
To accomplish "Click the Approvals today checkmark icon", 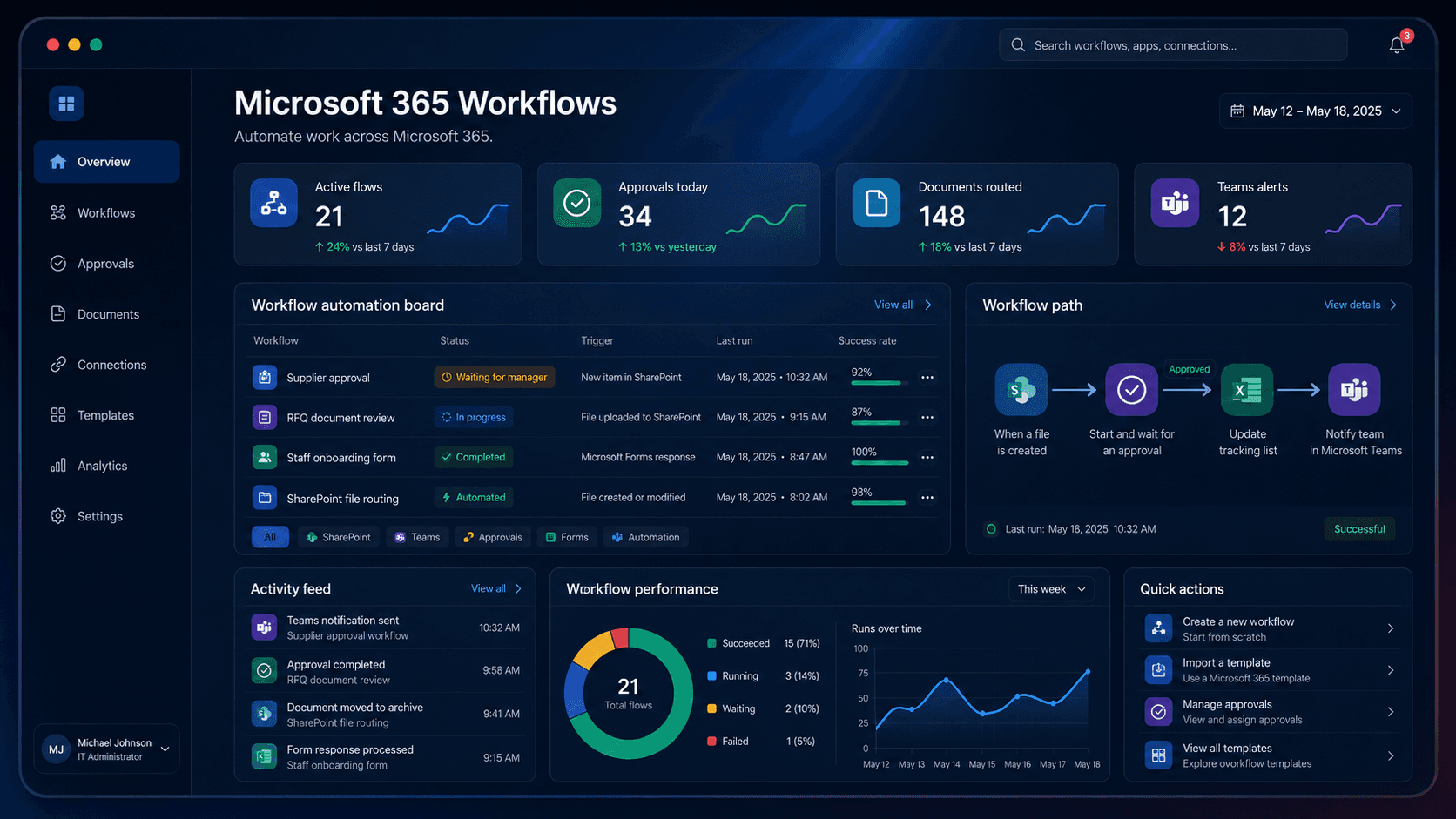I will coord(576,203).
